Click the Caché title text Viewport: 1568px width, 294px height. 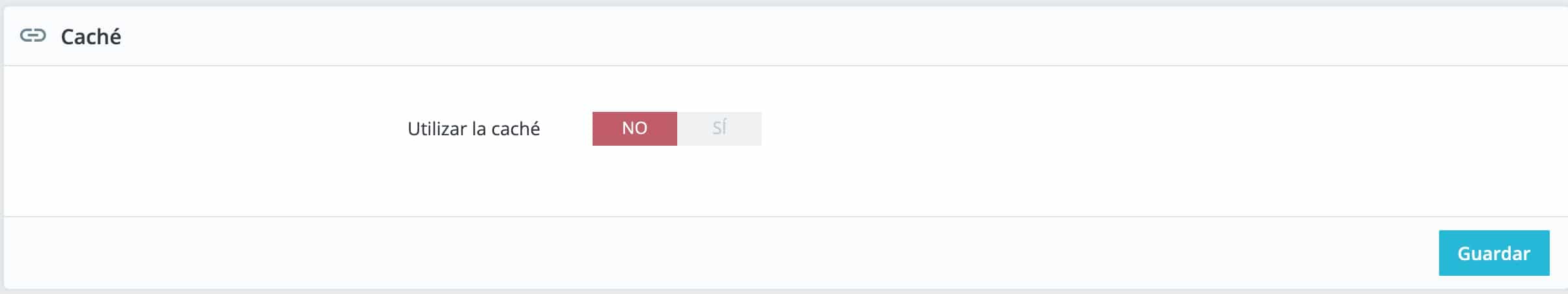91,37
